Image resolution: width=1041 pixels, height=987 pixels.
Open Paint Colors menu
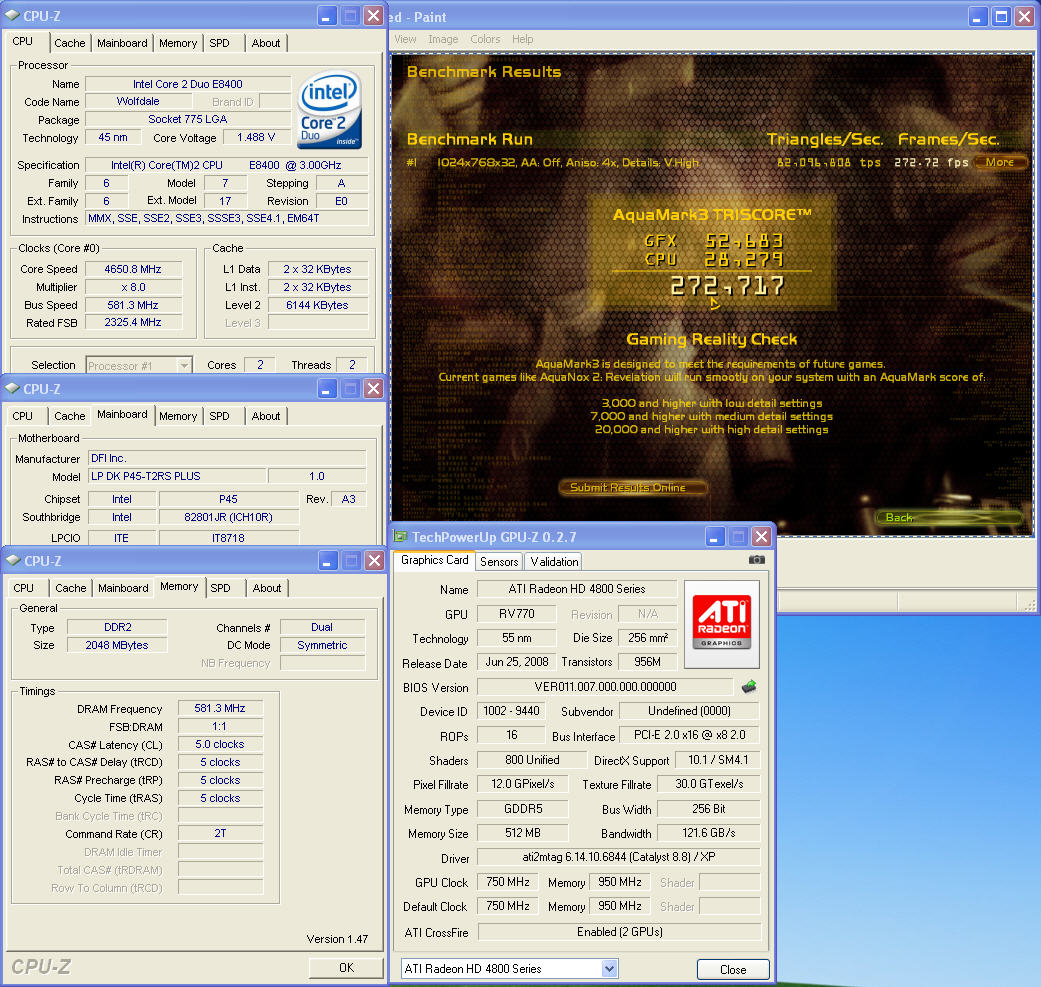pyautogui.click(x=485, y=39)
